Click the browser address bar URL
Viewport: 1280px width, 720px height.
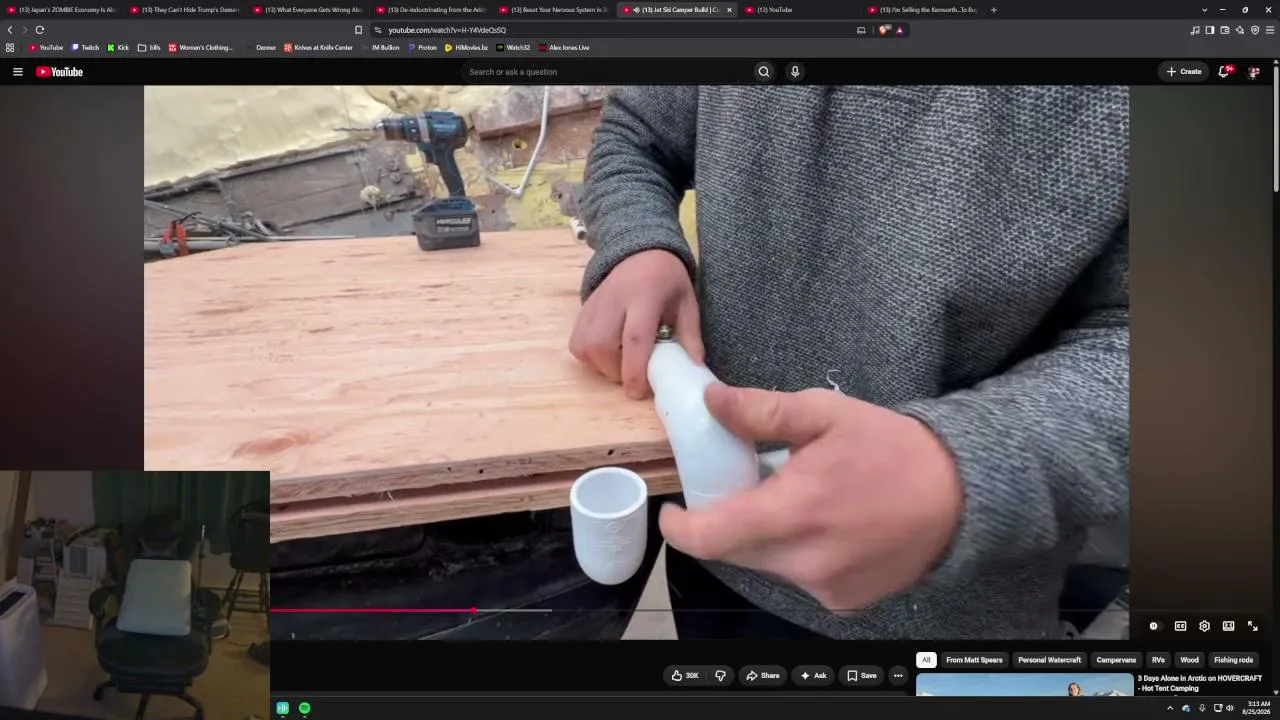click(x=447, y=30)
